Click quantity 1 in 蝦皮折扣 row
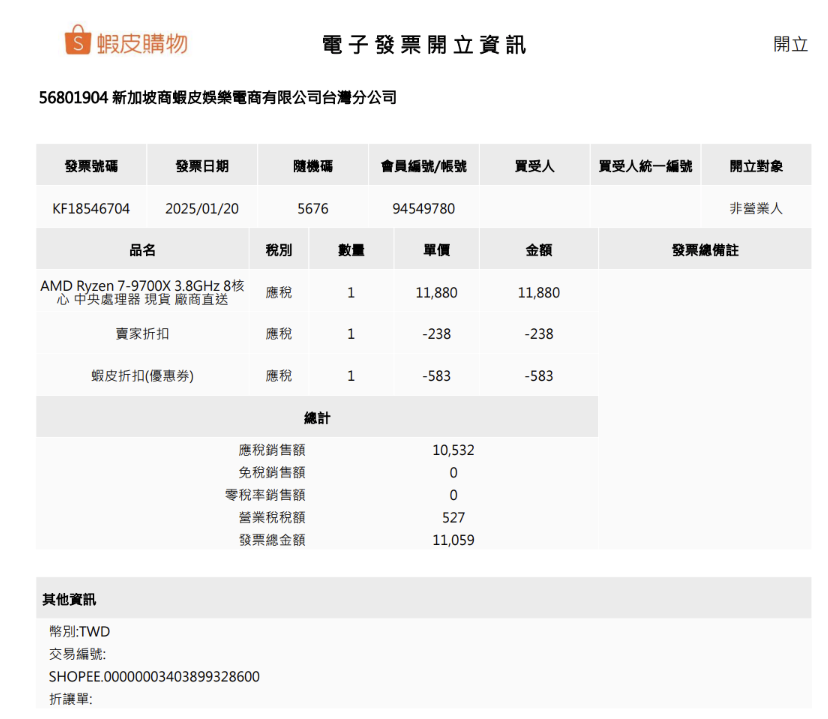This screenshot has width=828, height=719. [x=351, y=376]
